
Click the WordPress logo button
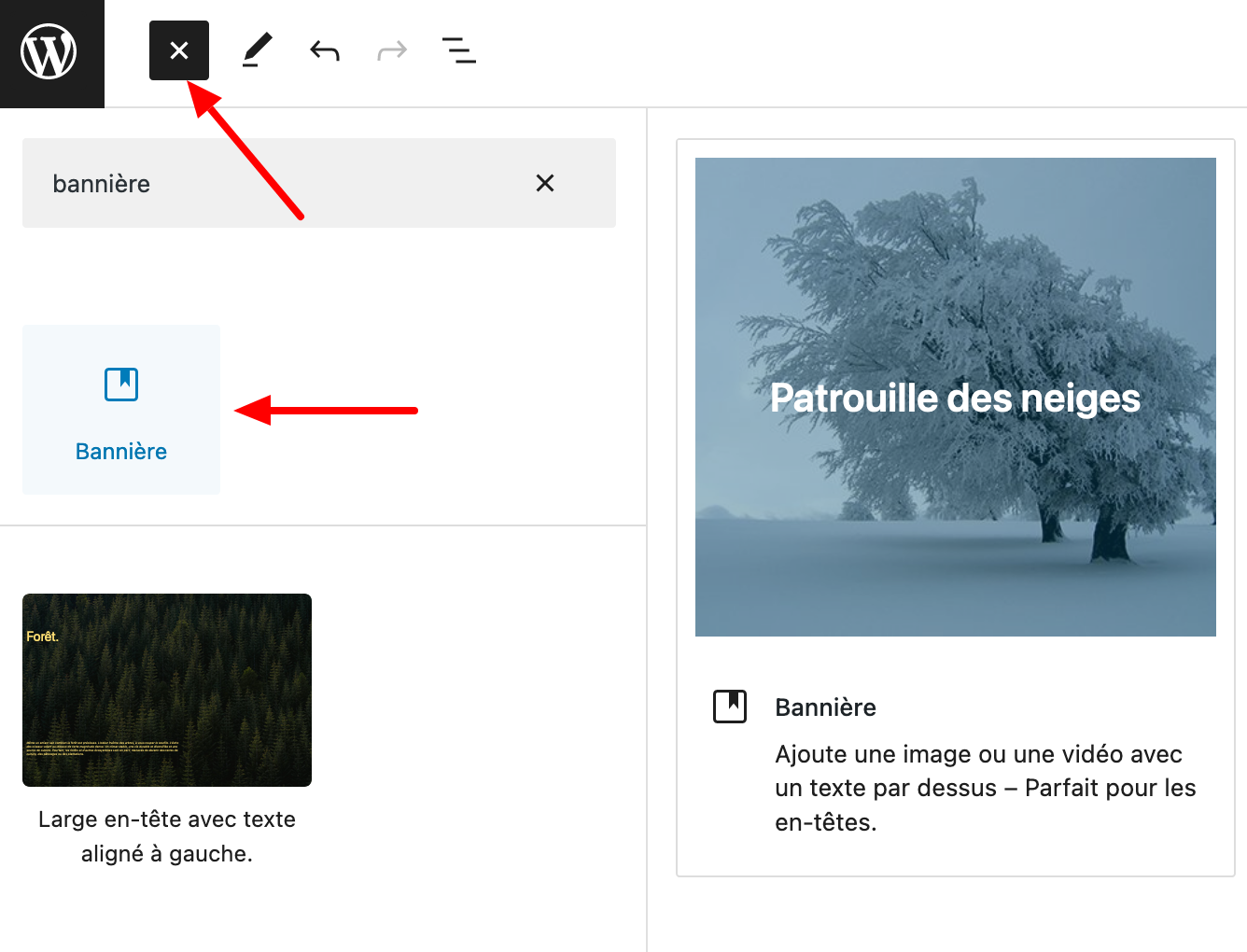point(50,52)
